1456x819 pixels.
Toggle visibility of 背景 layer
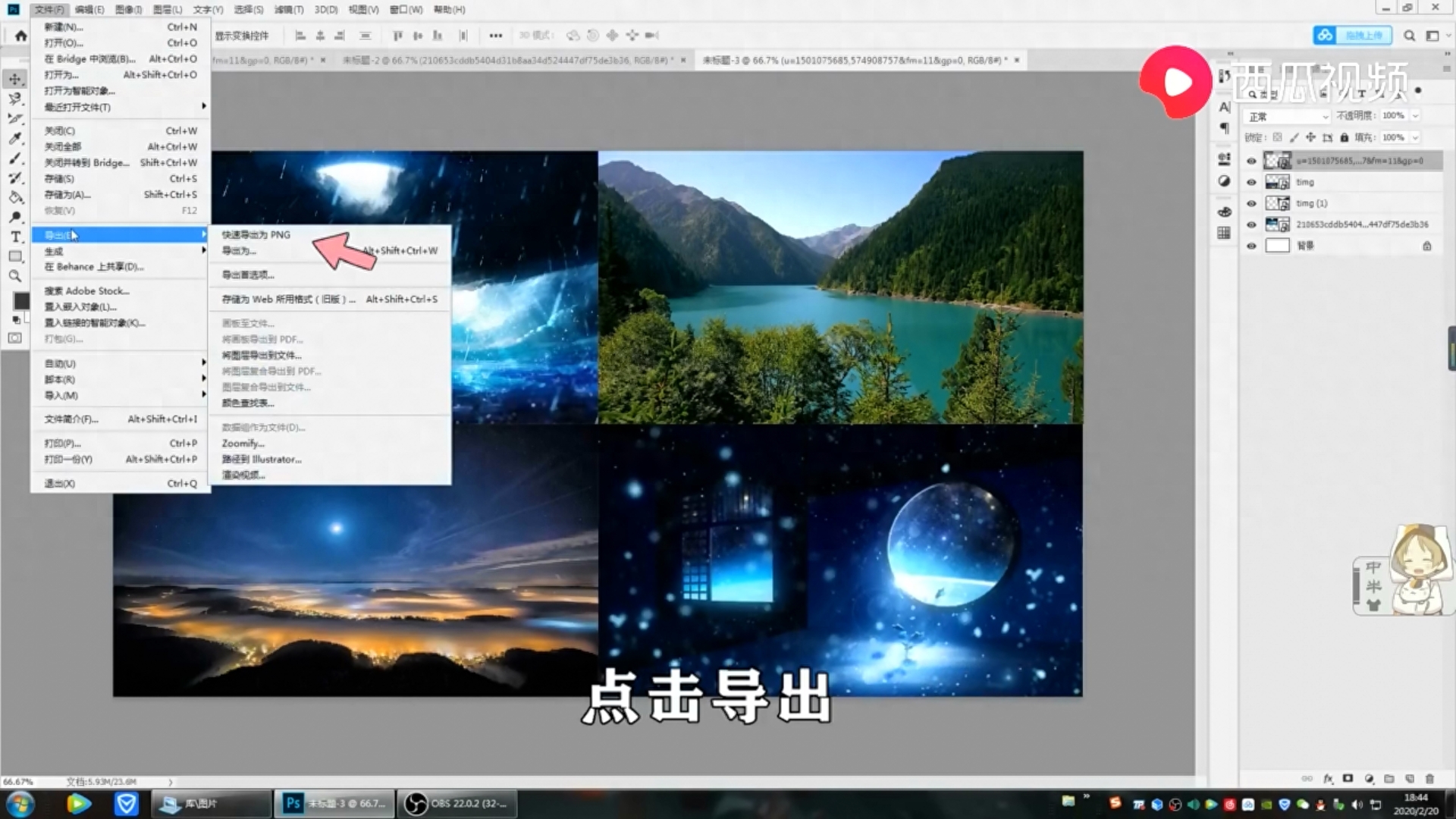pyautogui.click(x=1251, y=246)
